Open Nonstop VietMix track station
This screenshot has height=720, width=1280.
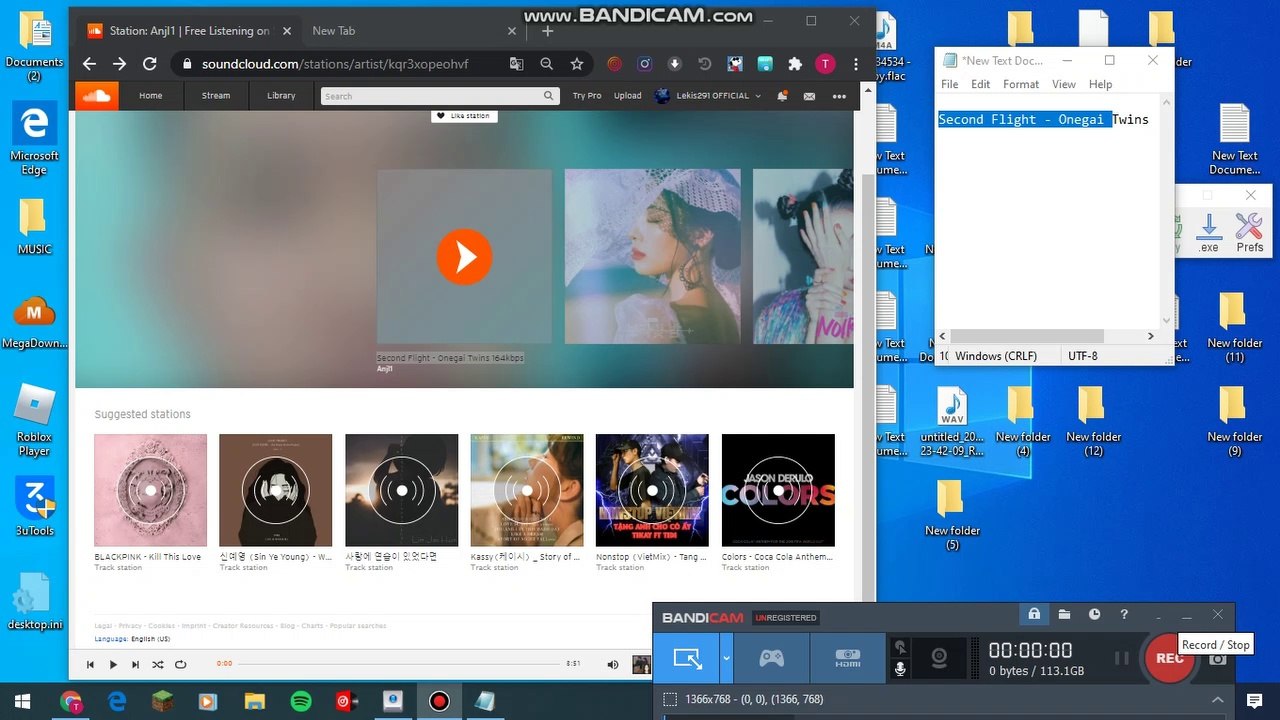point(652,490)
